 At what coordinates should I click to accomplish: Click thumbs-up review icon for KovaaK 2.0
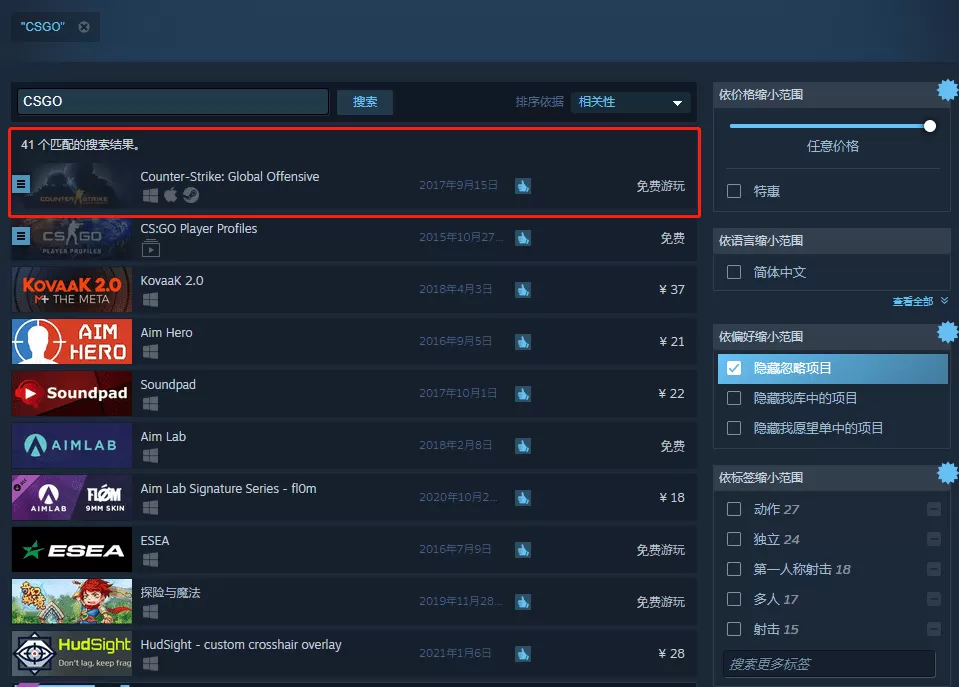coord(523,290)
